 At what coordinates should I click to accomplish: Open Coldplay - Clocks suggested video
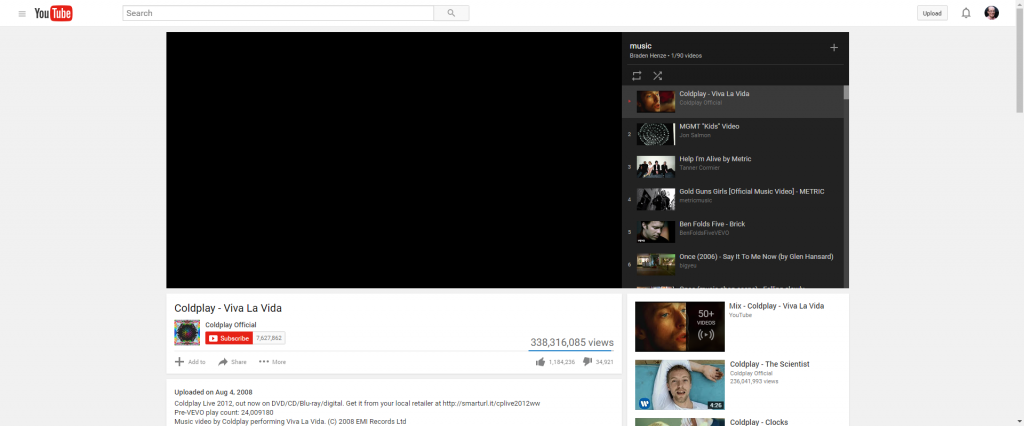759,422
